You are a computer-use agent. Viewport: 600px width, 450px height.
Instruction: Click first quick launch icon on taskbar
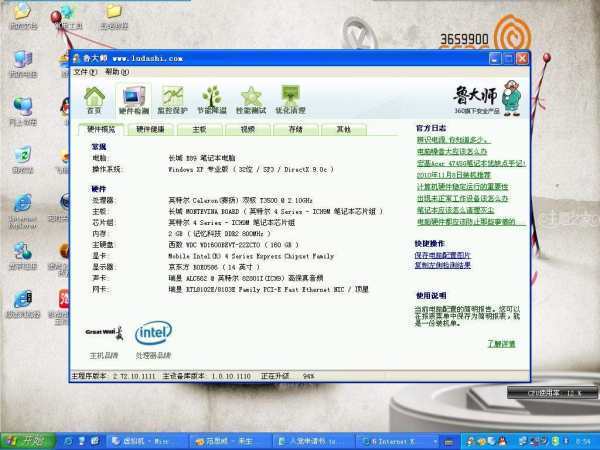coord(68,441)
